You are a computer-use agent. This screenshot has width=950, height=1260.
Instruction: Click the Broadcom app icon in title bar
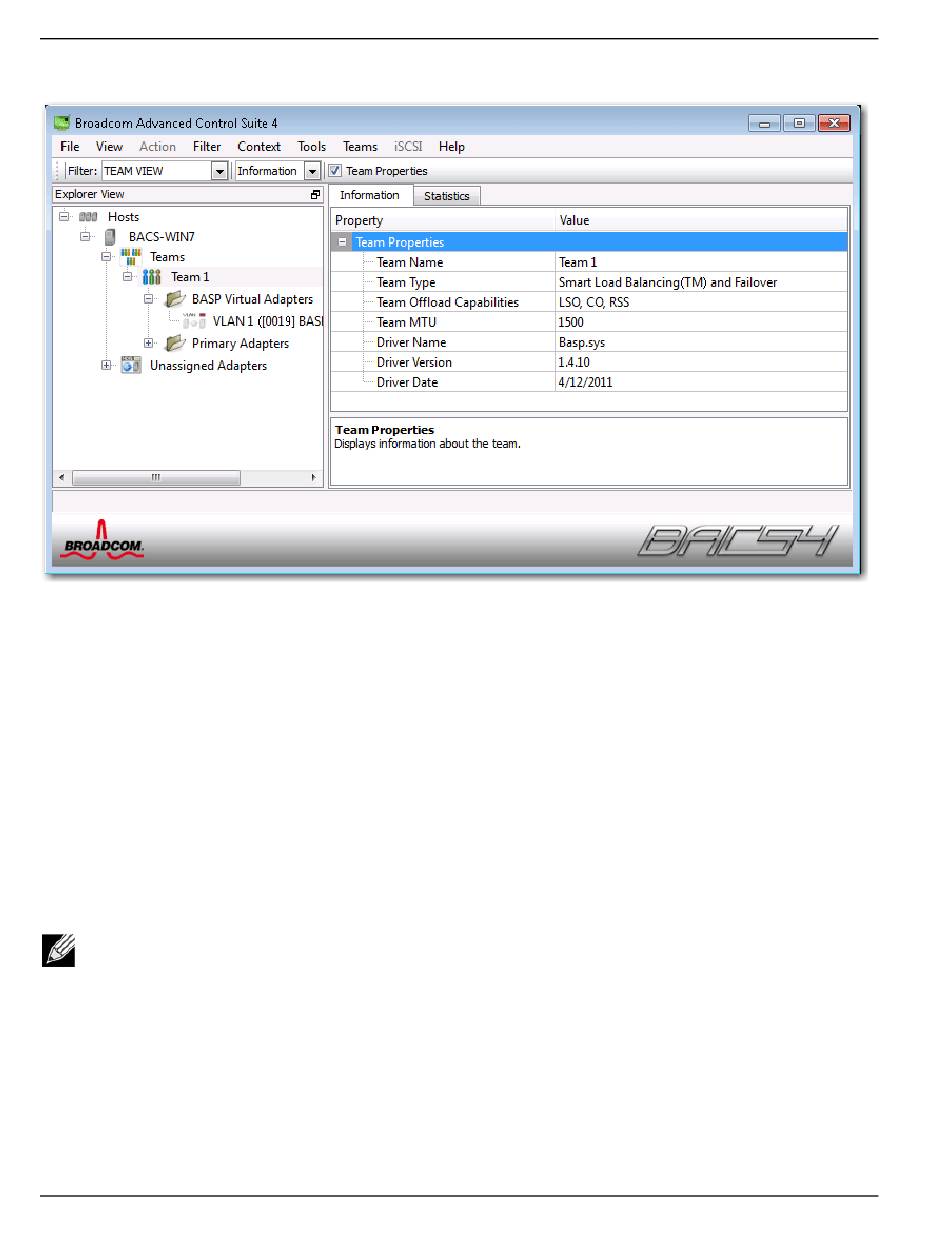click(x=62, y=123)
